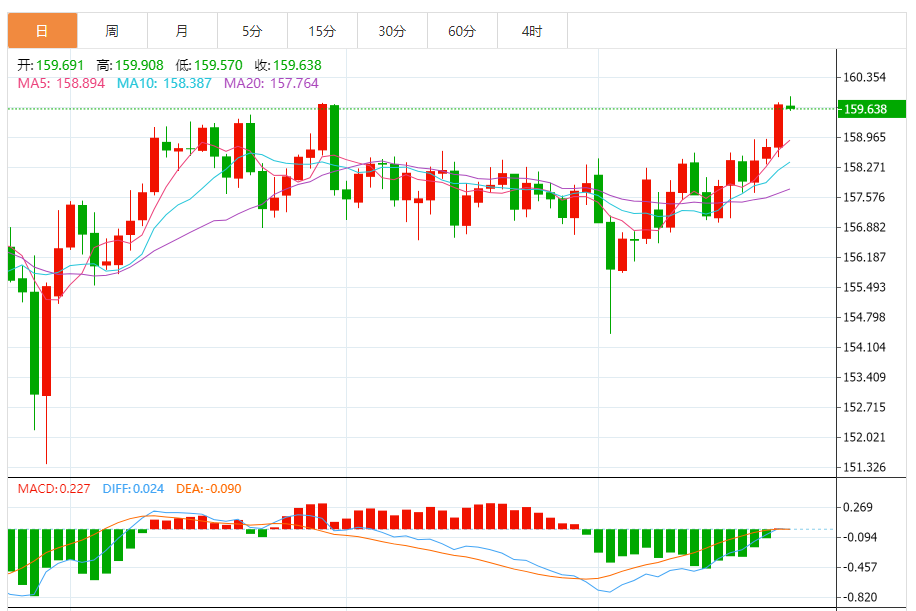Click the low price value 159.570
This screenshot has height=611, width=916.
(218, 65)
